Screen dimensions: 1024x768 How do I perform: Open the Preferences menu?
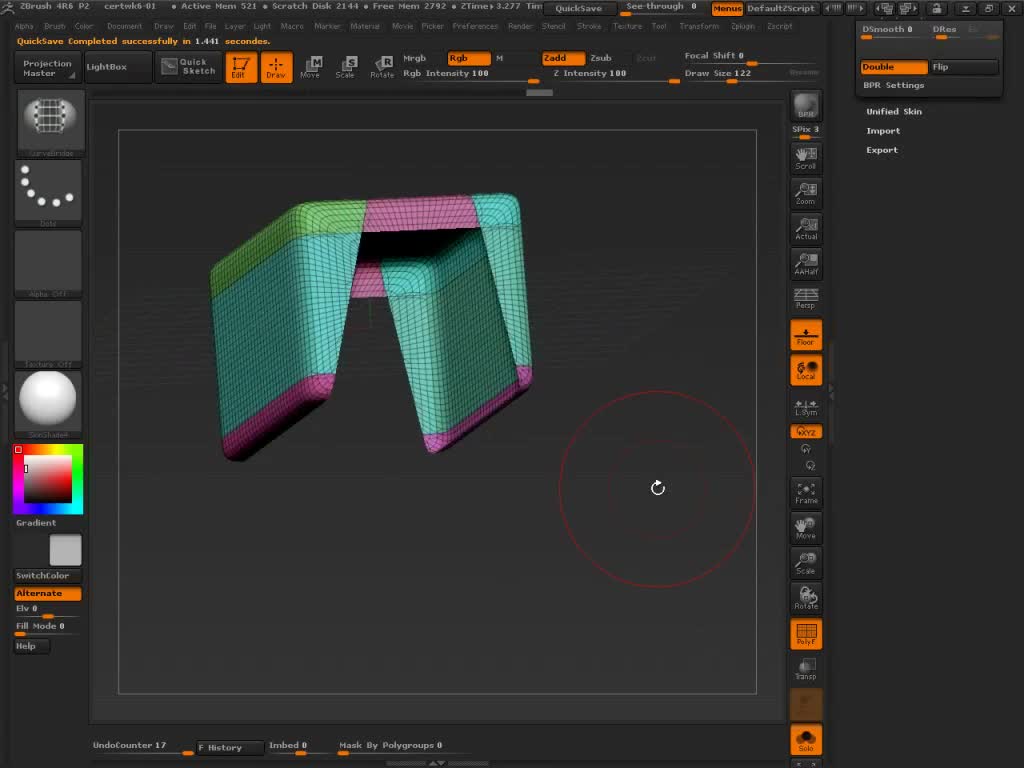[x=475, y=26]
